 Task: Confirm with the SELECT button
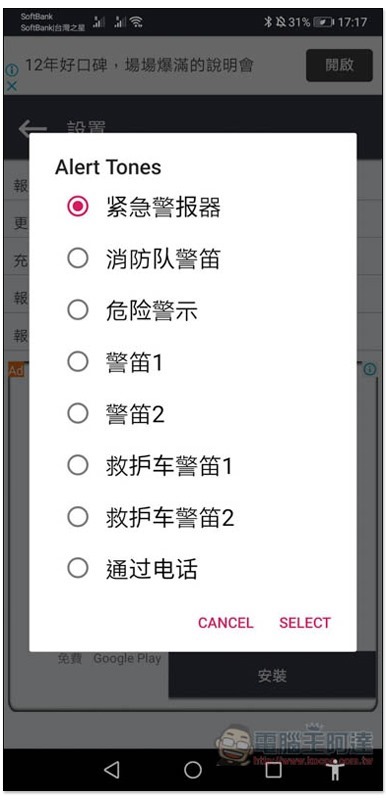[x=305, y=622]
